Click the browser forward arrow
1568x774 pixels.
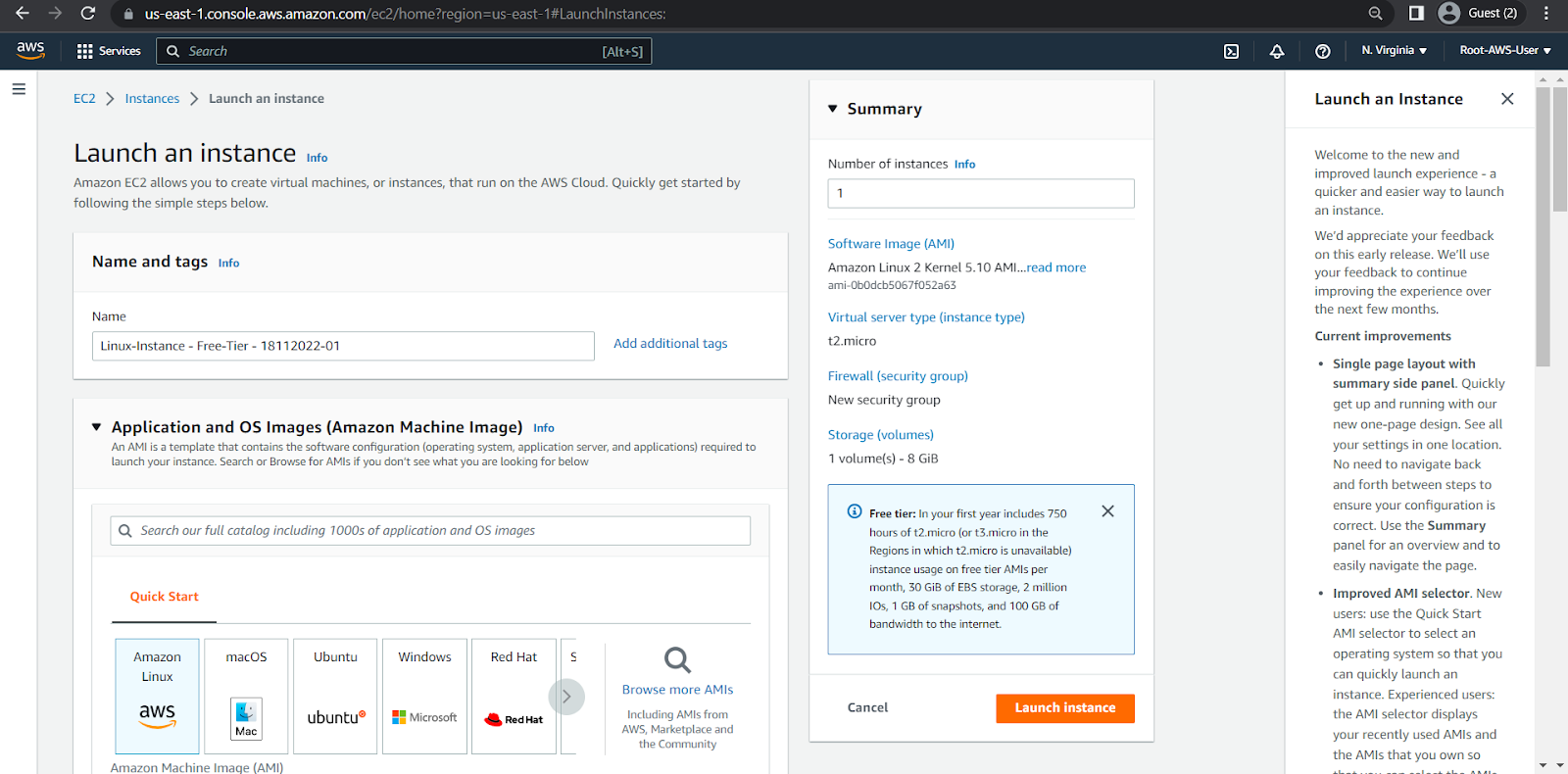click(55, 14)
